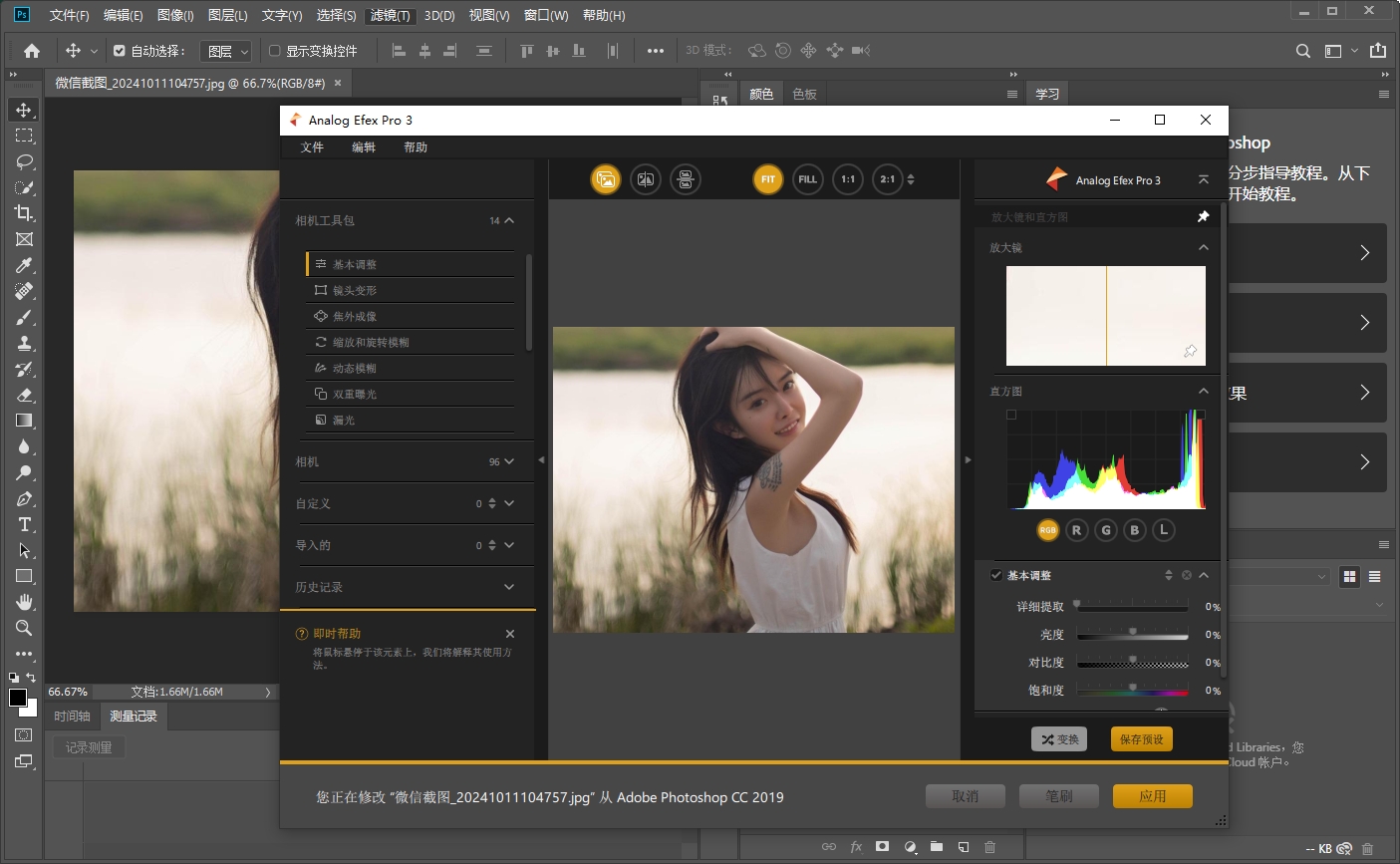Select the Eyedropper tool

coord(24,265)
